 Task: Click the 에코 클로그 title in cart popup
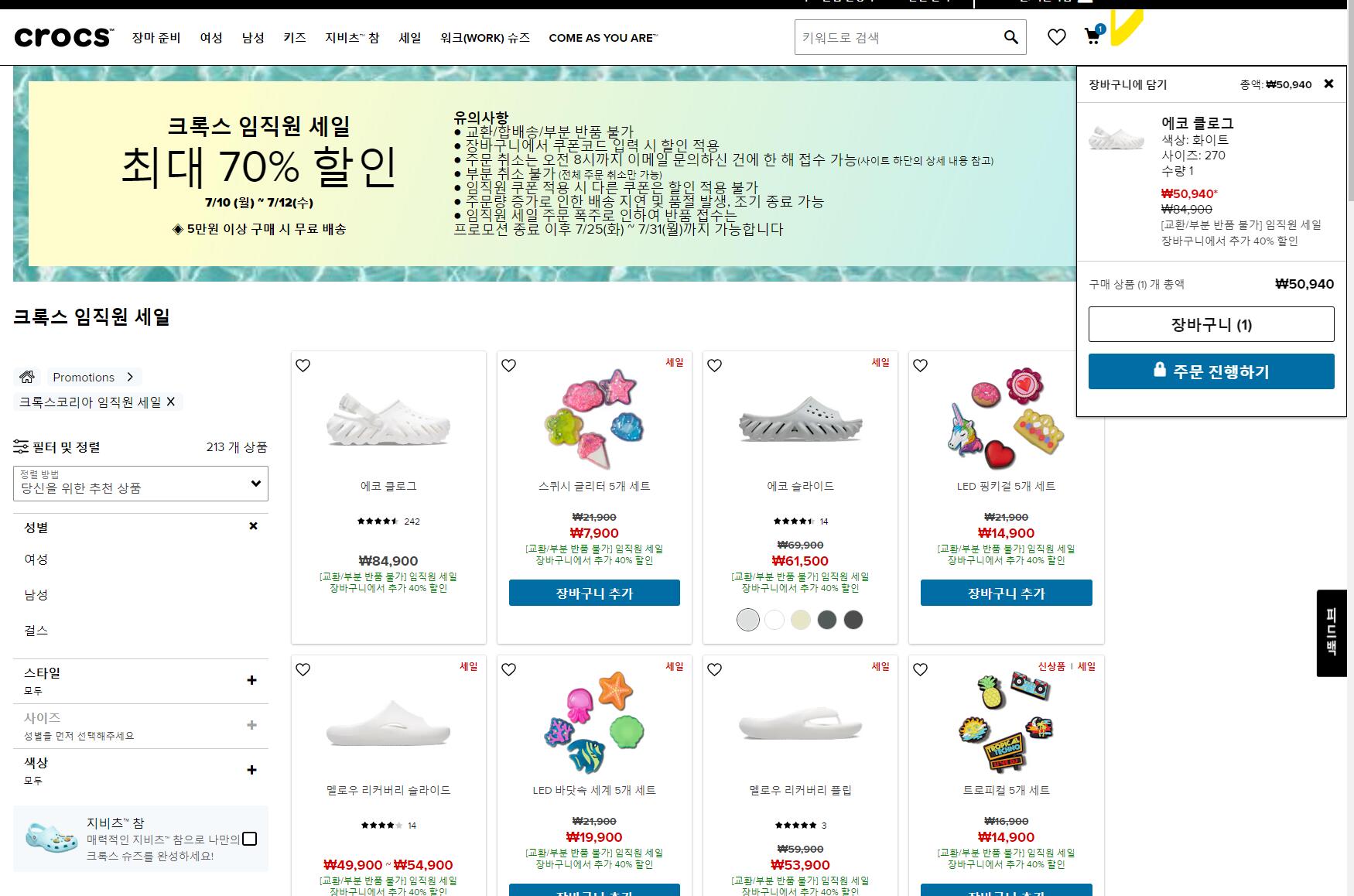click(1198, 123)
